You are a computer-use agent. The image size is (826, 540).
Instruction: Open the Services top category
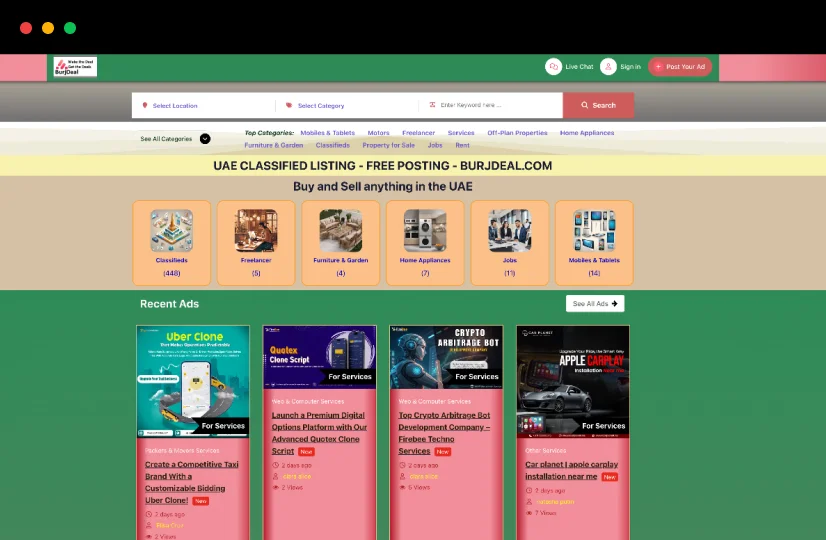pyautogui.click(x=461, y=133)
